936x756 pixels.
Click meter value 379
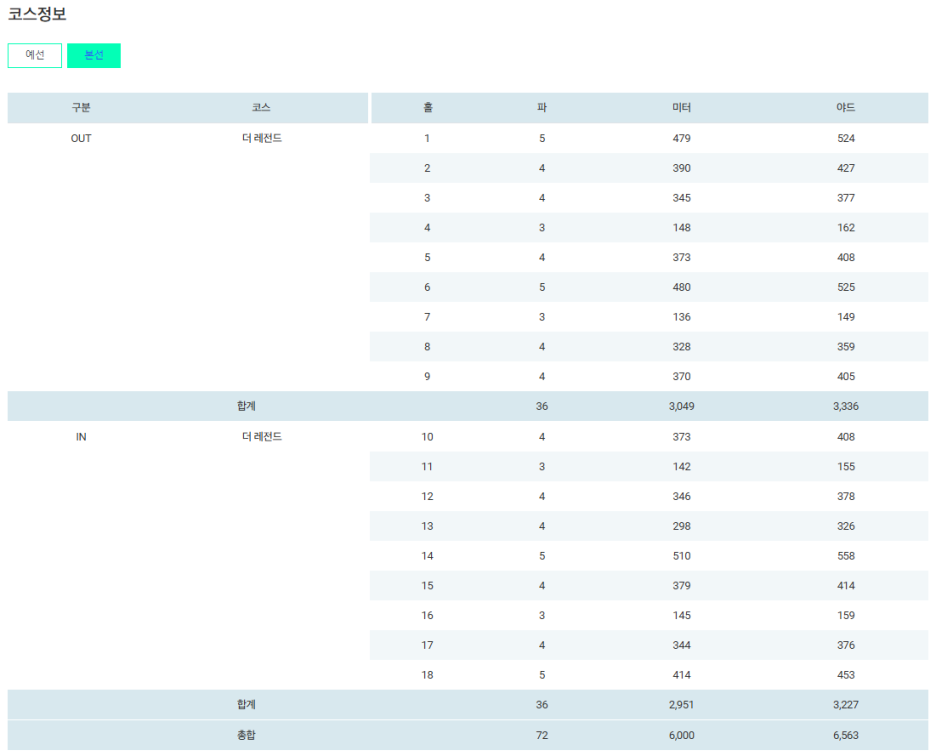pyautogui.click(x=681, y=586)
